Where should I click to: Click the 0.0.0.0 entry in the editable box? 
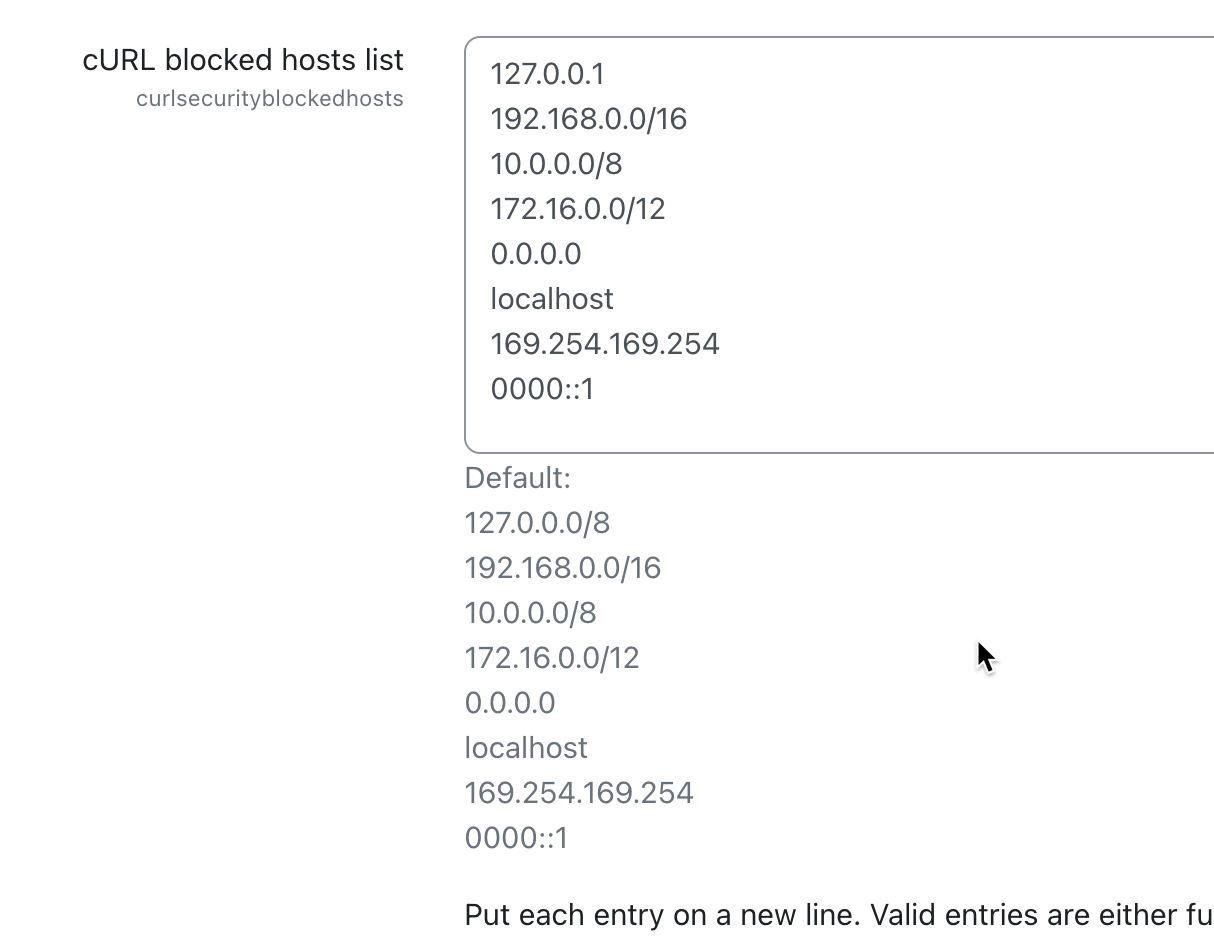coord(535,254)
